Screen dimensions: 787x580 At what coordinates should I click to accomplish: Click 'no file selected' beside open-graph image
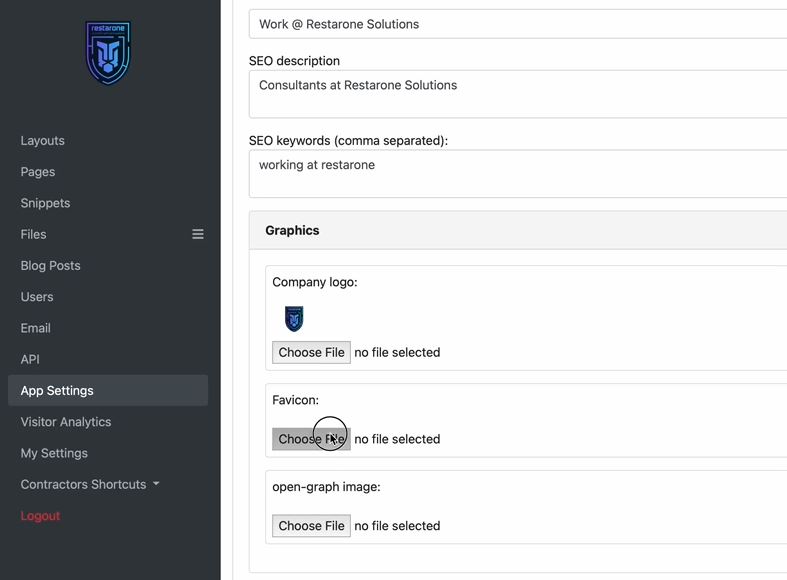(x=397, y=526)
